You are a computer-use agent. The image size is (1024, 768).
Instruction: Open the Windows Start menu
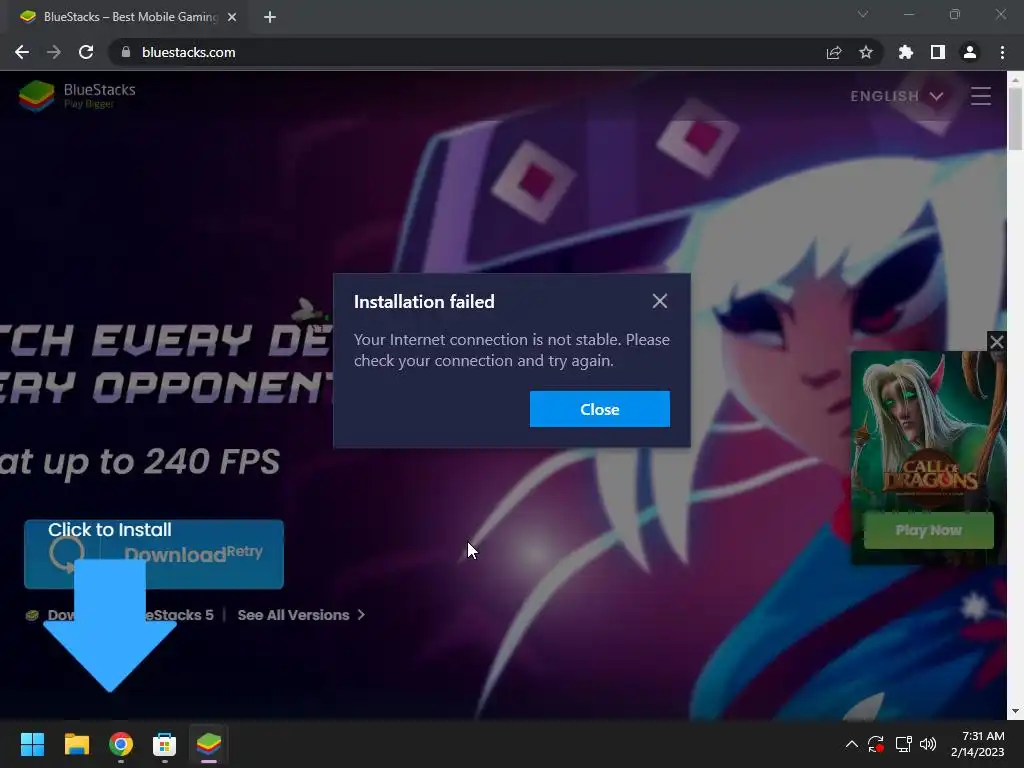[32, 744]
